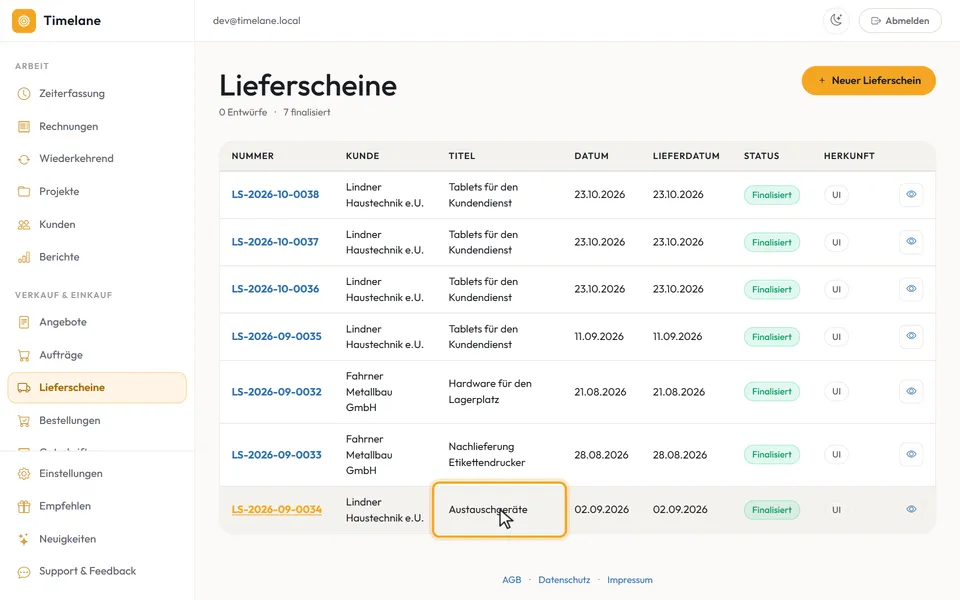Go to Wiederkehrend section
Screen dimensions: 960x600
(x=97, y=159)
